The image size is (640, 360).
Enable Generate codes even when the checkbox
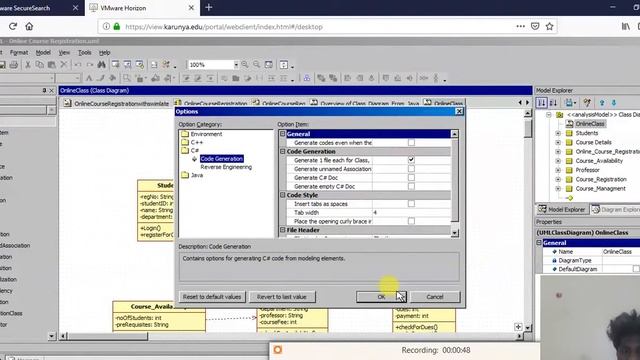click(411, 142)
